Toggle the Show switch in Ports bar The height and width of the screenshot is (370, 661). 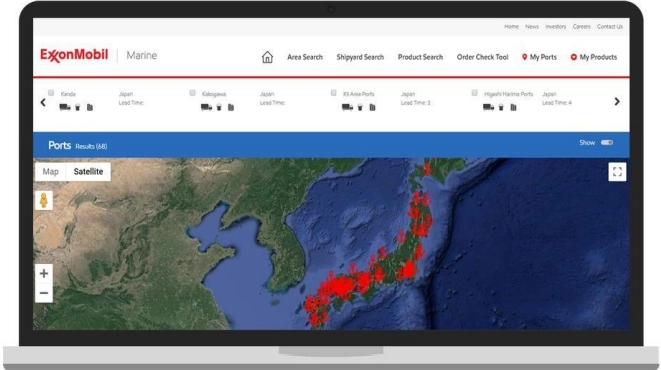tap(607, 142)
